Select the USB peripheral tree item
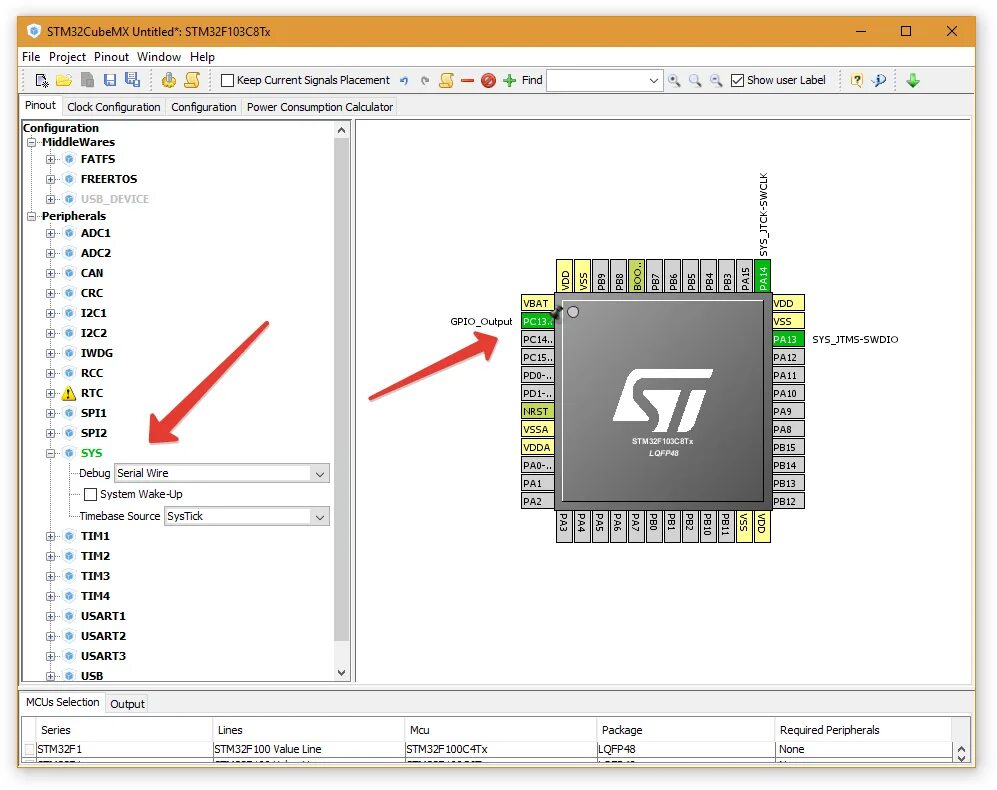 [92, 676]
